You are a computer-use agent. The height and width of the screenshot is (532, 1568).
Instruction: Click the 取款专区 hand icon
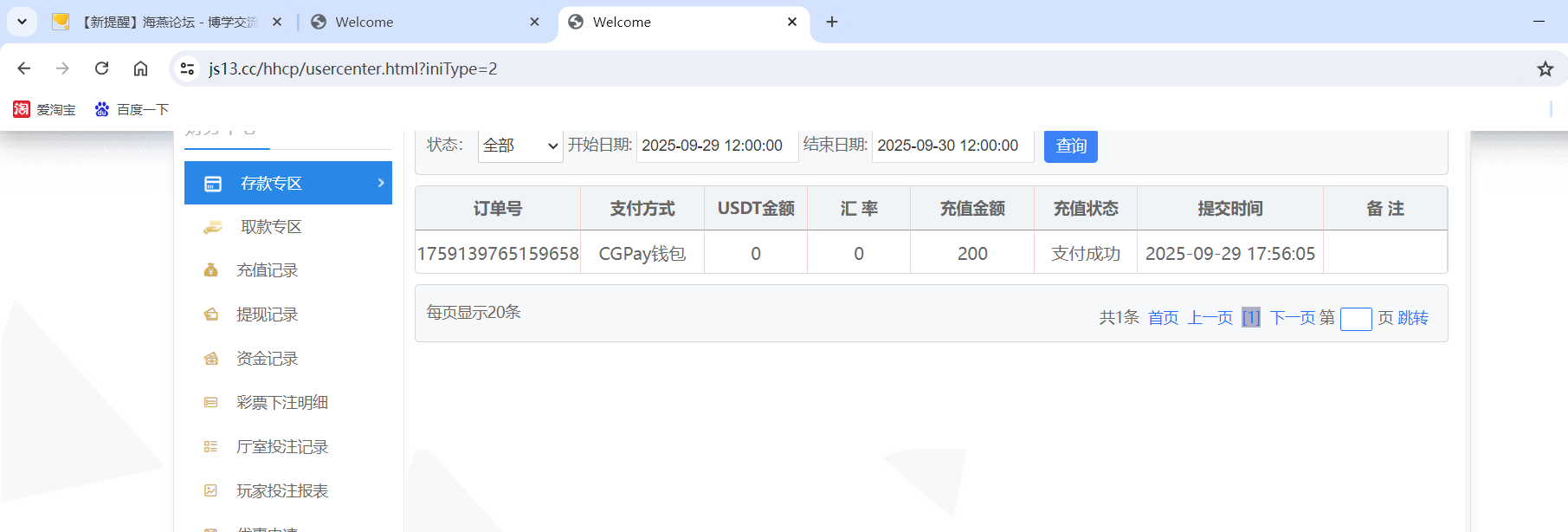coord(212,228)
